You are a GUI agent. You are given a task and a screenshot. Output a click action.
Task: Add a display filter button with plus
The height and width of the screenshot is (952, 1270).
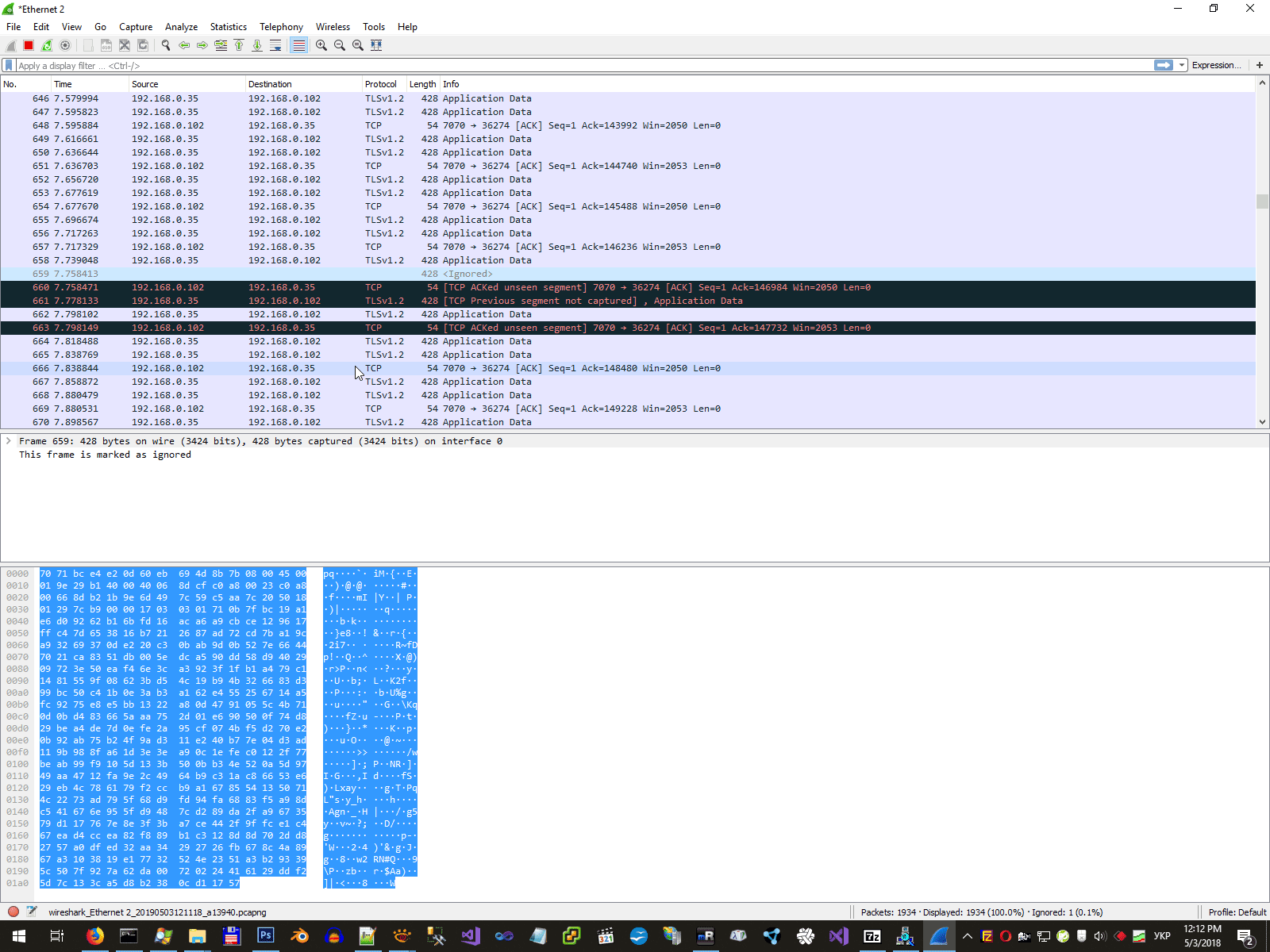point(1260,65)
